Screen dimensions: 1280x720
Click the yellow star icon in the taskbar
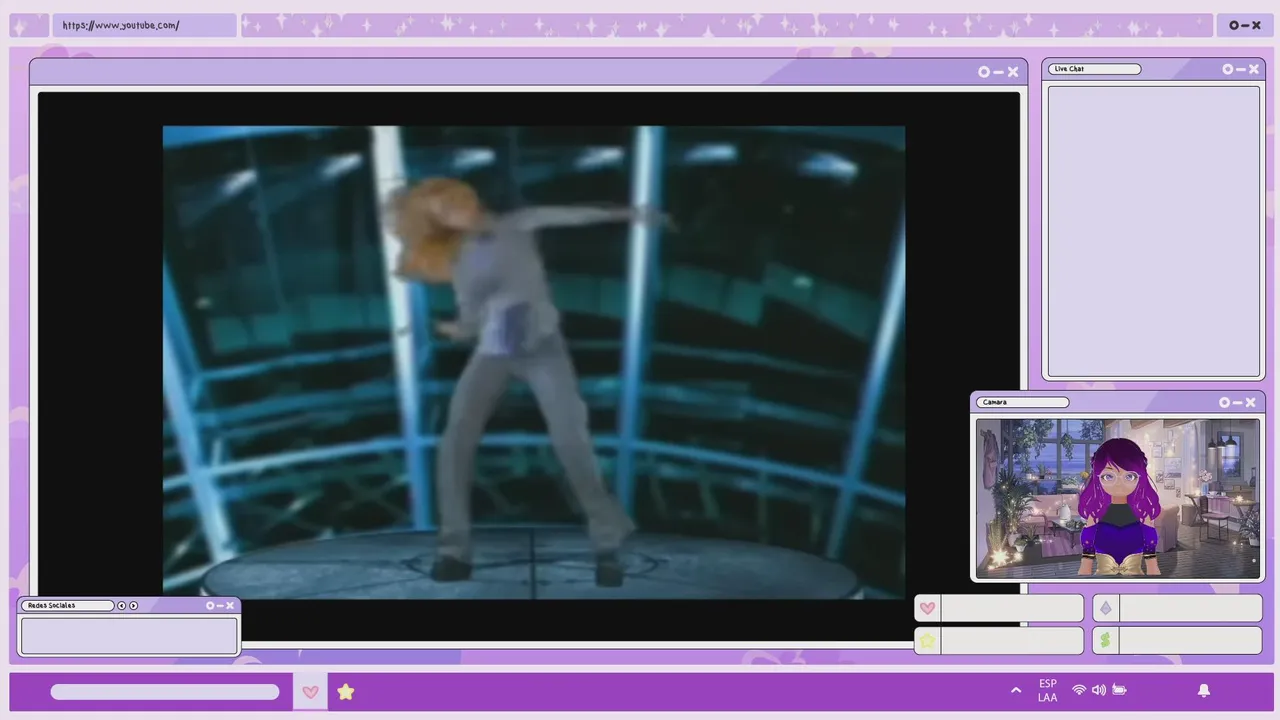click(346, 692)
